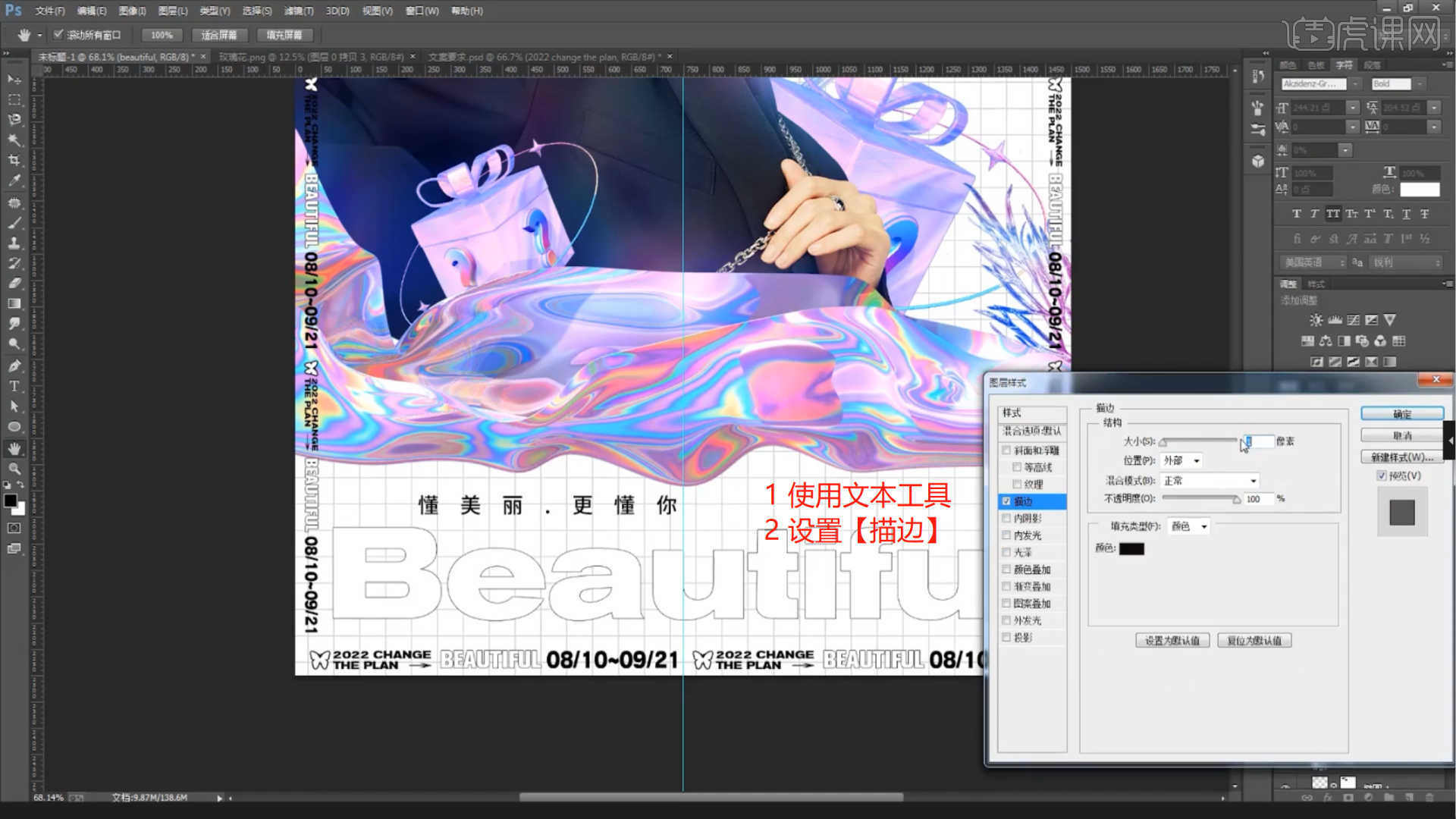Select the Zoom tool in toolbox
This screenshot has width=1456, height=819.
pos(14,469)
